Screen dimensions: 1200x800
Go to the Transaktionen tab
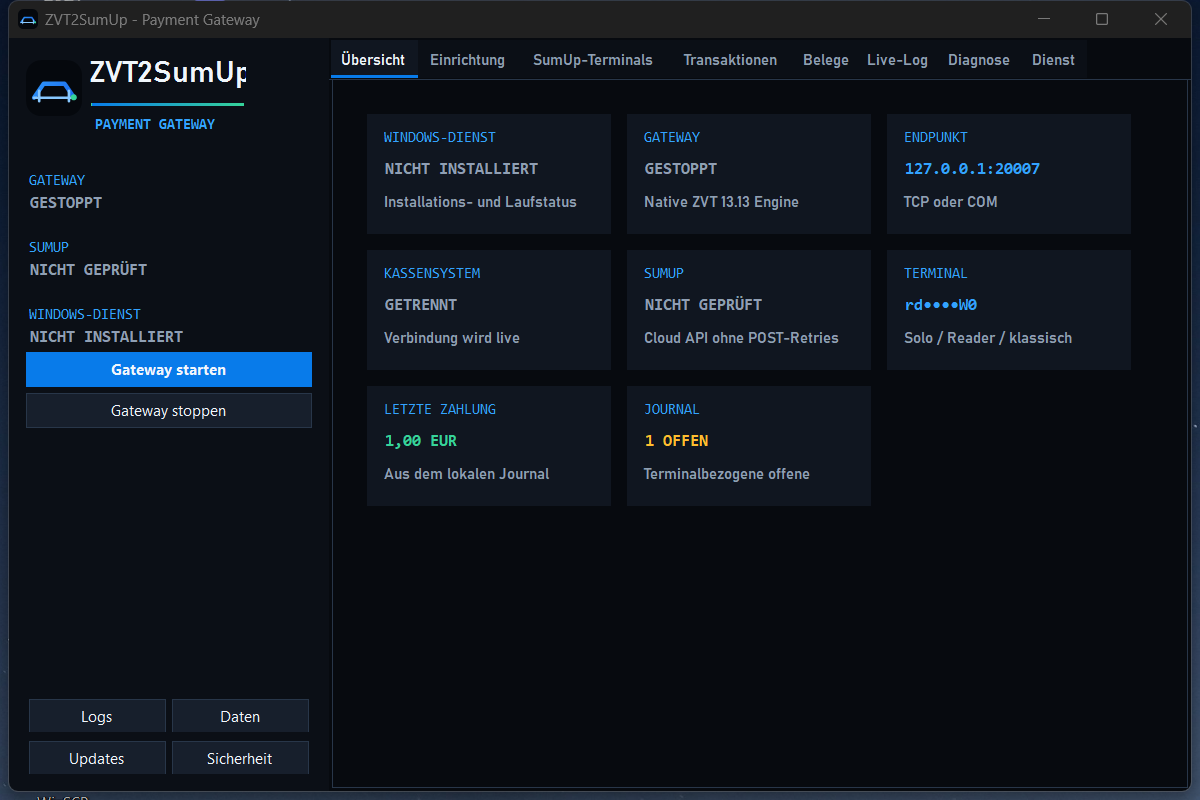pyautogui.click(x=730, y=60)
